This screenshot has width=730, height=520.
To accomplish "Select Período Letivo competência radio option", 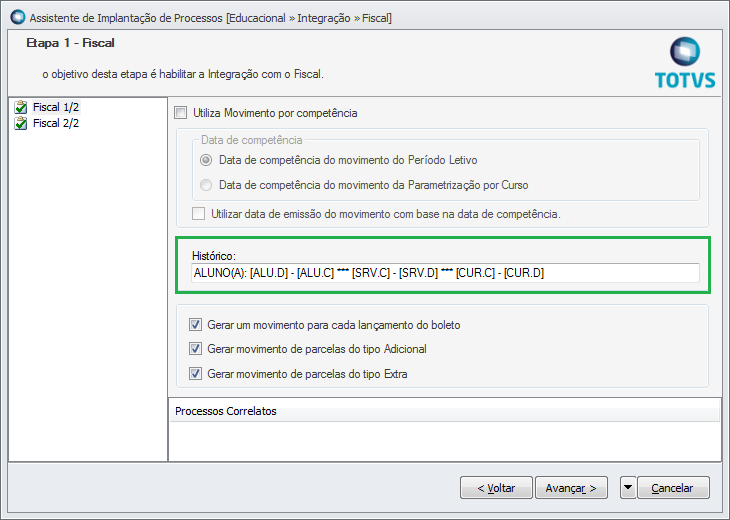I will [x=206, y=160].
